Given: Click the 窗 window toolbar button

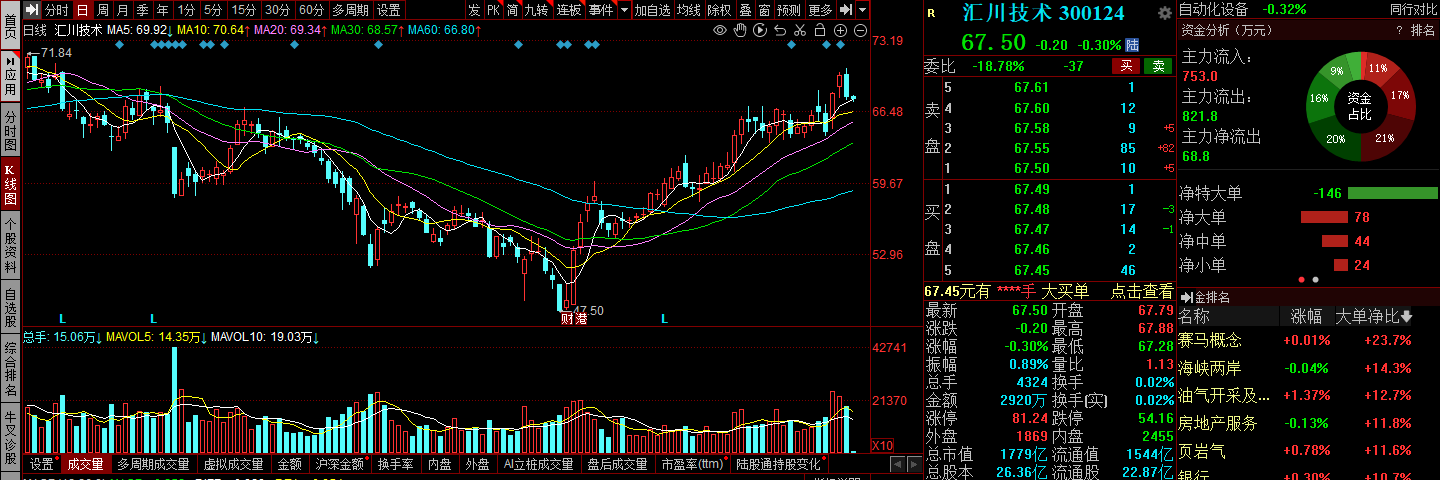Looking at the screenshot, I should coord(764,10).
